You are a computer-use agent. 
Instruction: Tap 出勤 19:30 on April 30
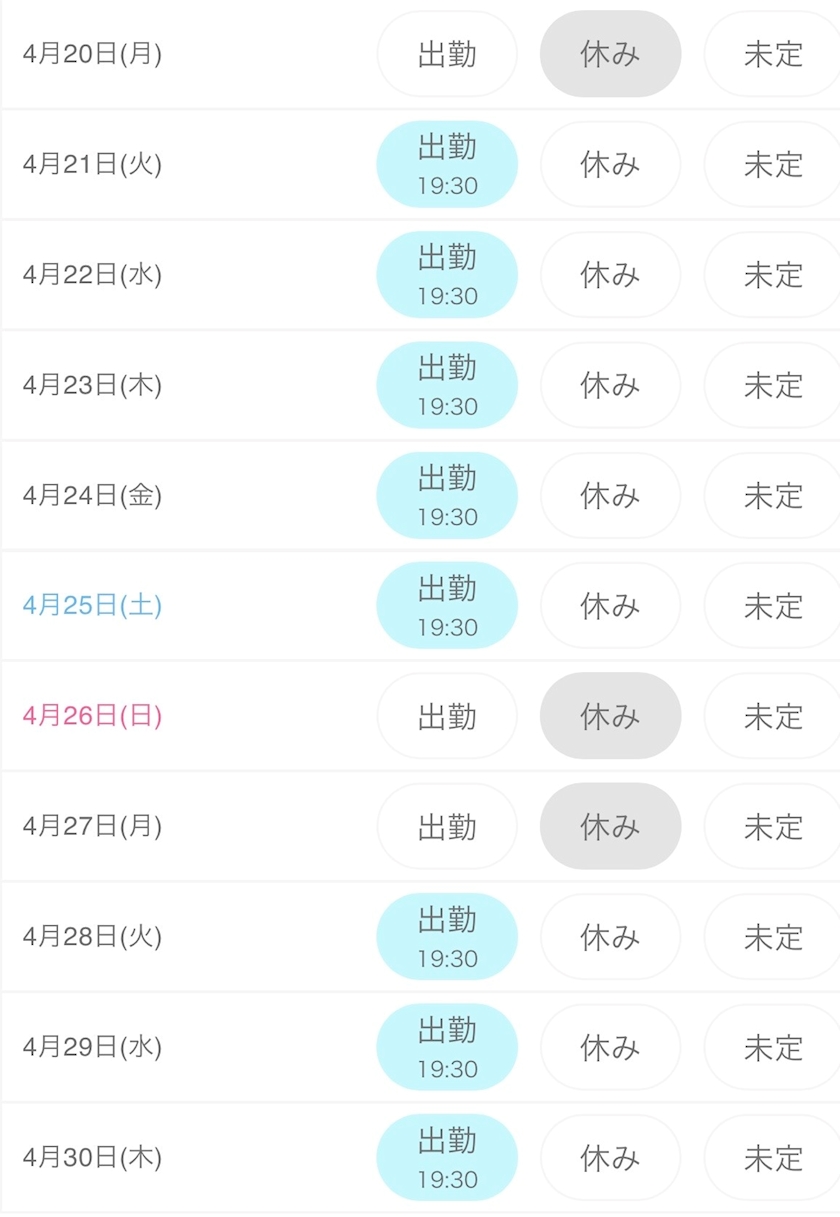[x=447, y=1158]
